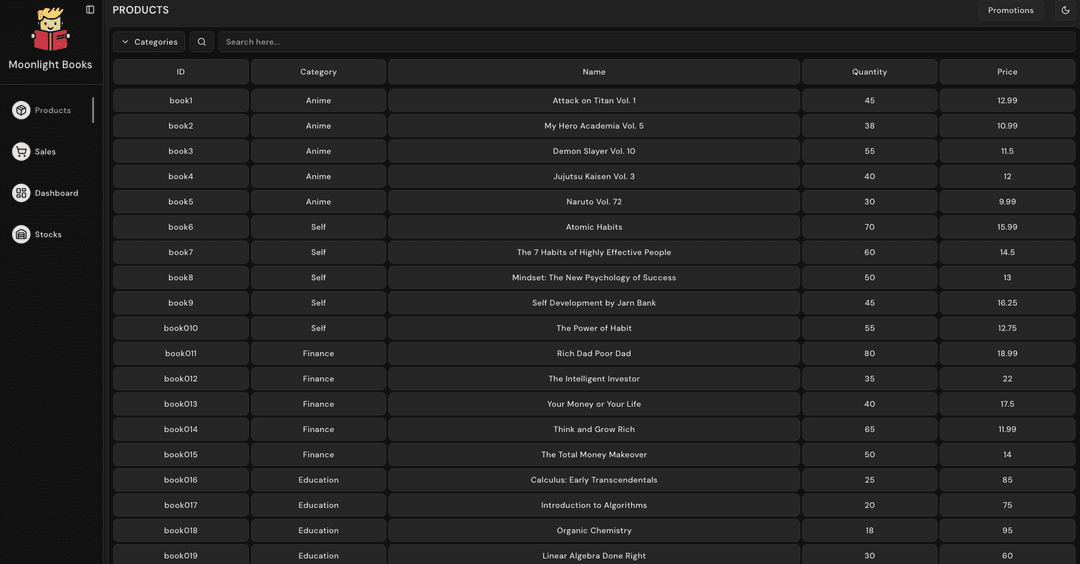
Task: Select 'The Total Money Makeover' cell
Action: pyautogui.click(x=594, y=455)
